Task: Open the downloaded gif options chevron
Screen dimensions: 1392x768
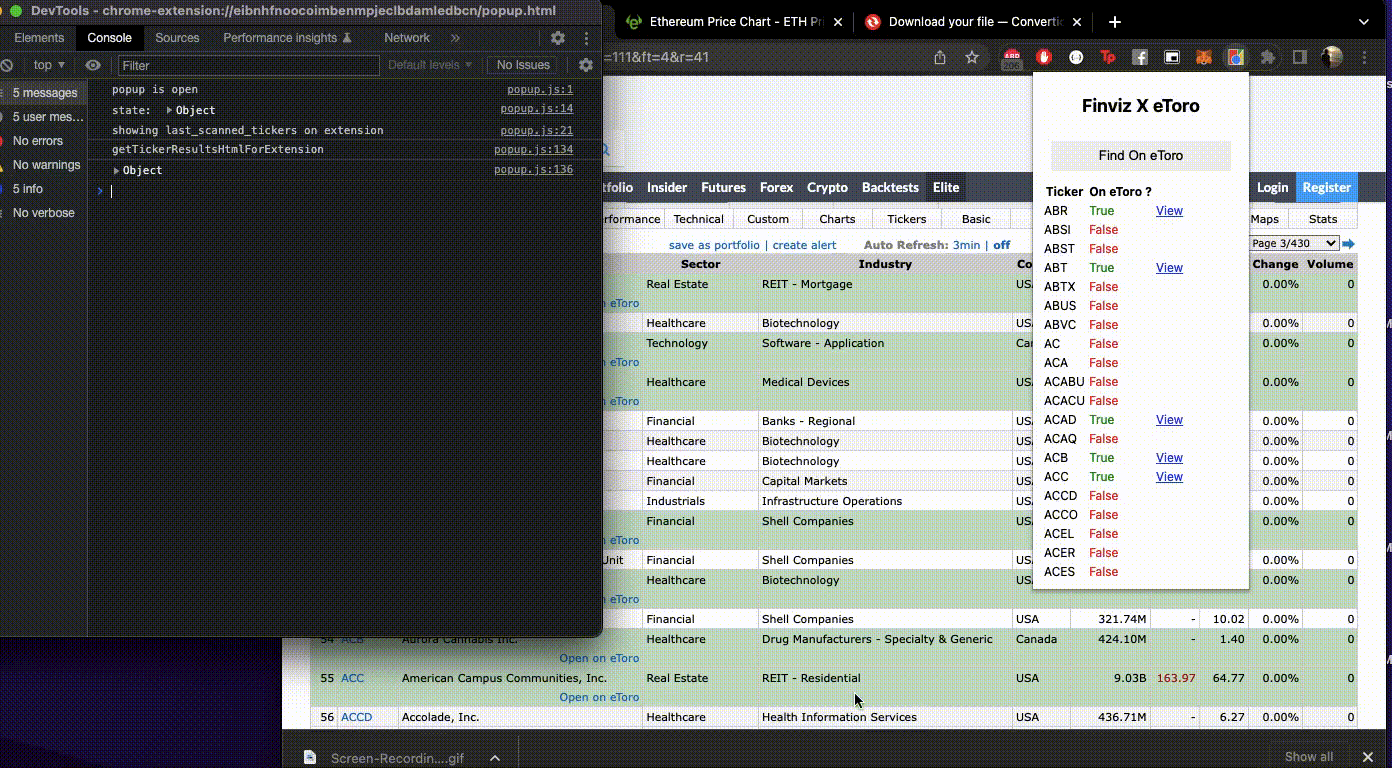Action: pyautogui.click(x=495, y=758)
